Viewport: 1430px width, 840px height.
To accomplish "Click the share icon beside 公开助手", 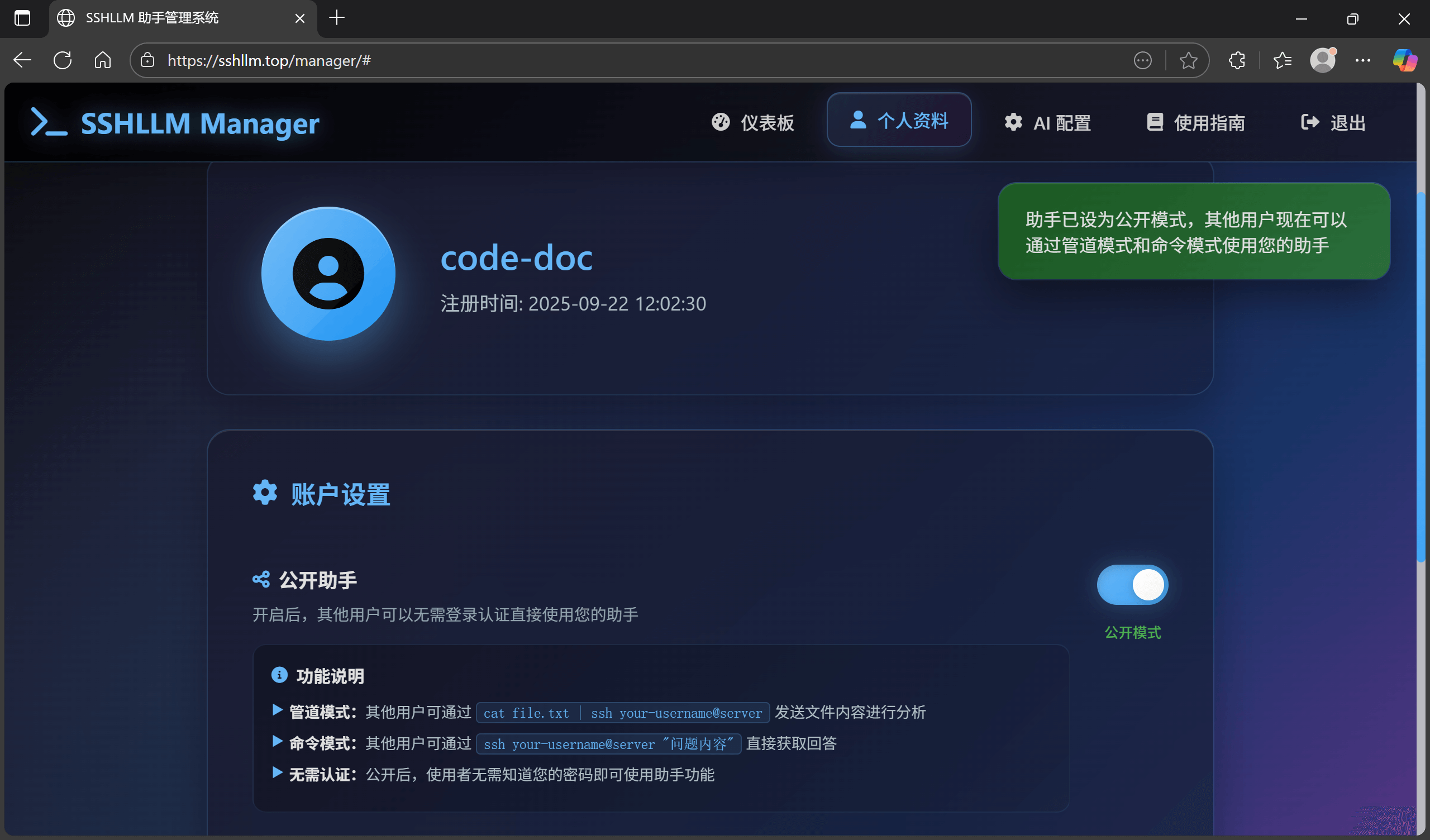I will [x=261, y=579].
